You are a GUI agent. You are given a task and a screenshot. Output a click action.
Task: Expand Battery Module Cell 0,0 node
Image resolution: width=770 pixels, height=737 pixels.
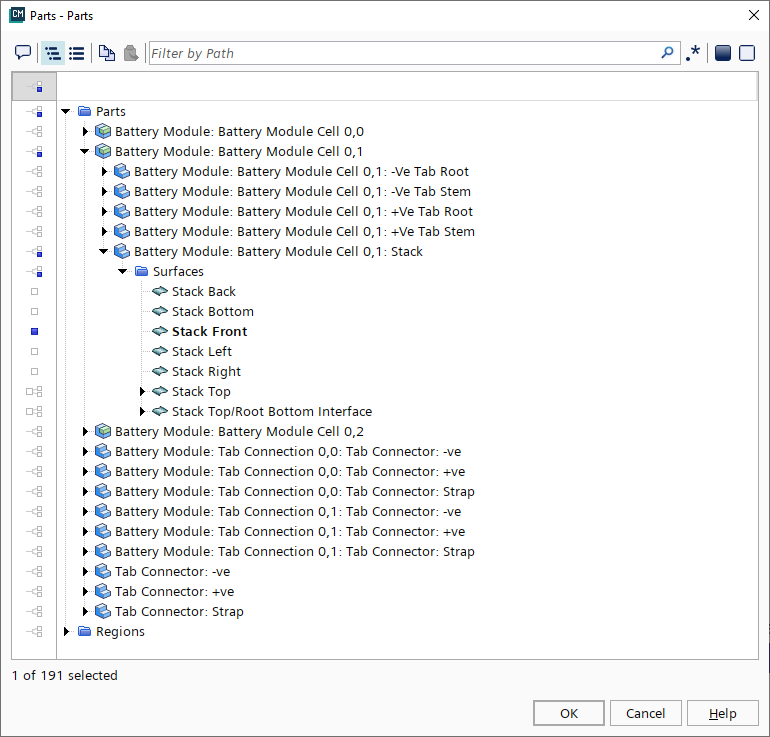click(x=85, y=131)
